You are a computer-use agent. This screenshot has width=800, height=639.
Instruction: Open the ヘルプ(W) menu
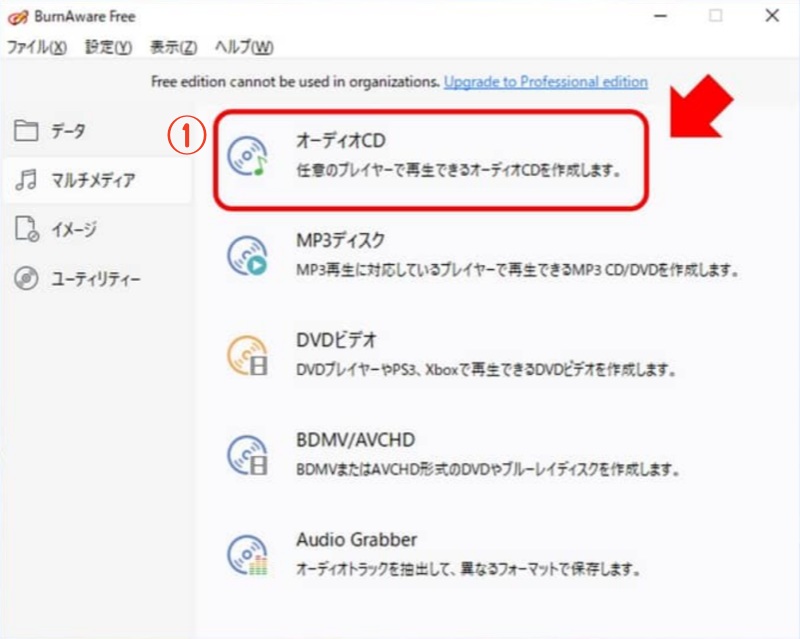(x=244, y=47)
